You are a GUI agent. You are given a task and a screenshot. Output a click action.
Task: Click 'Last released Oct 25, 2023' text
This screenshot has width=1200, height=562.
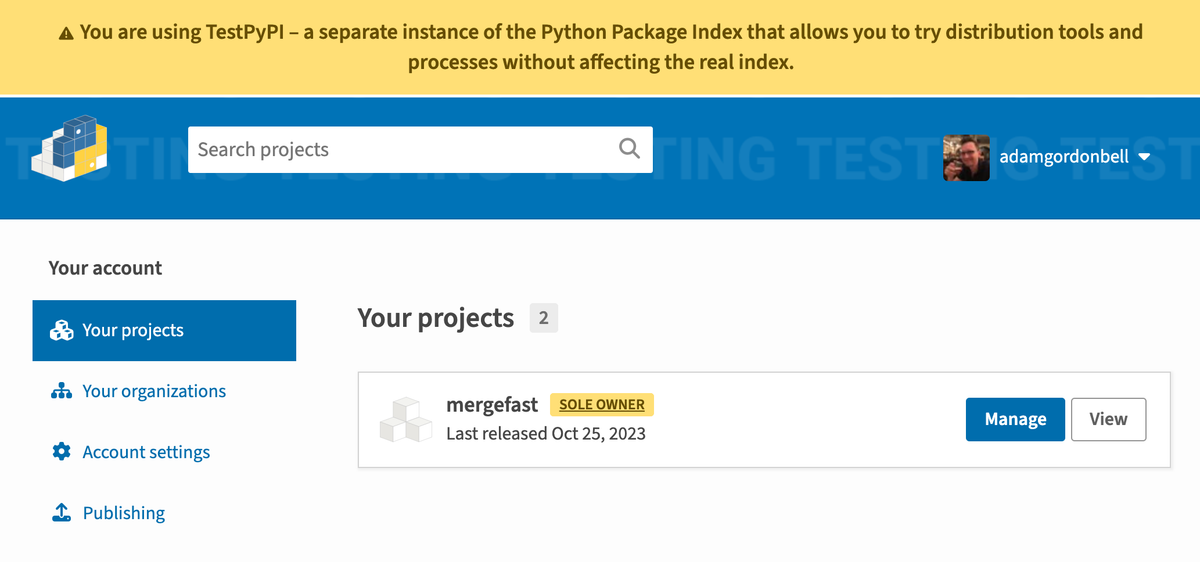(546, 434)
